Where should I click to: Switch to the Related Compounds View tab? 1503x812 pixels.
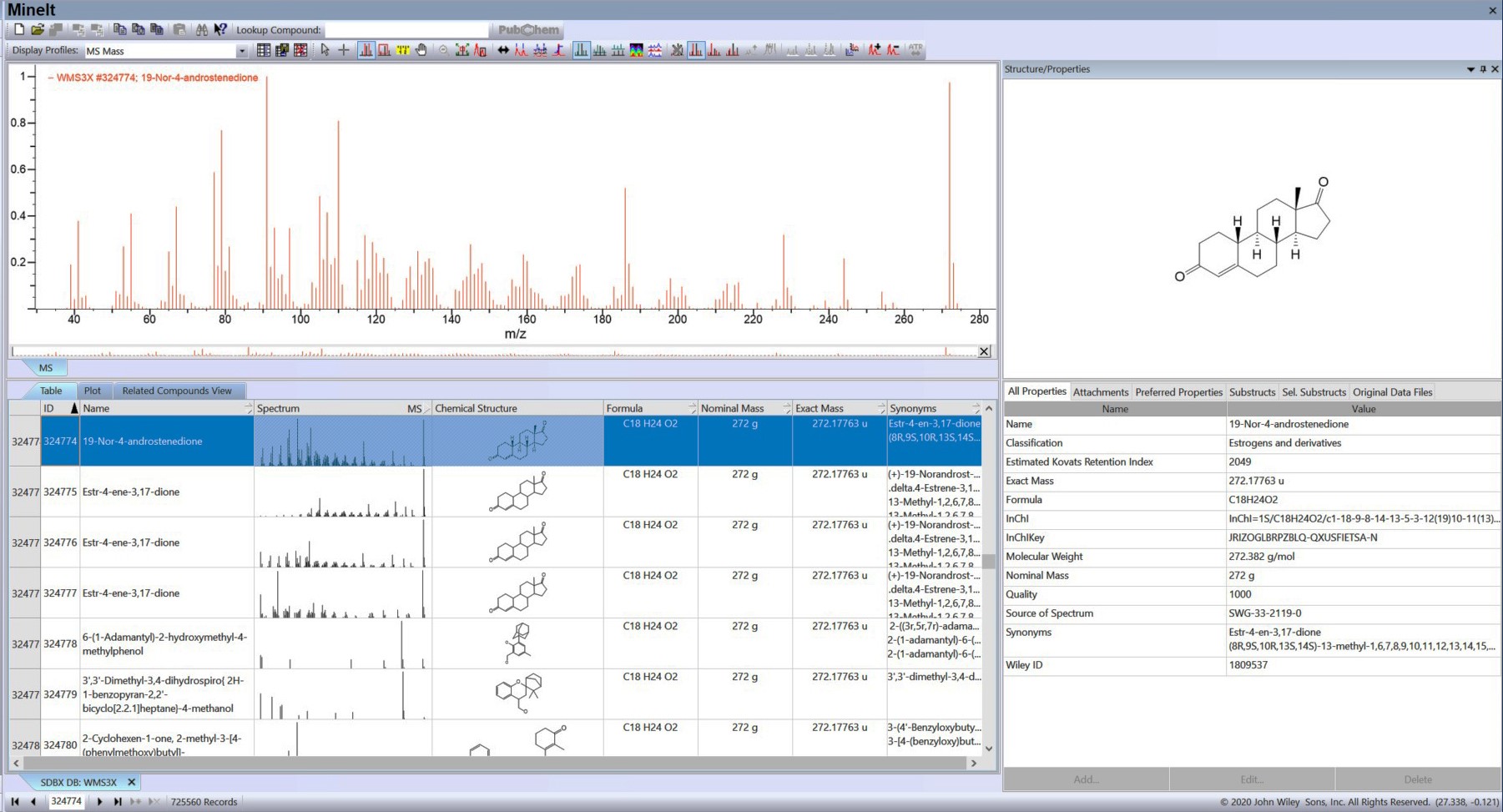(177, 391)
